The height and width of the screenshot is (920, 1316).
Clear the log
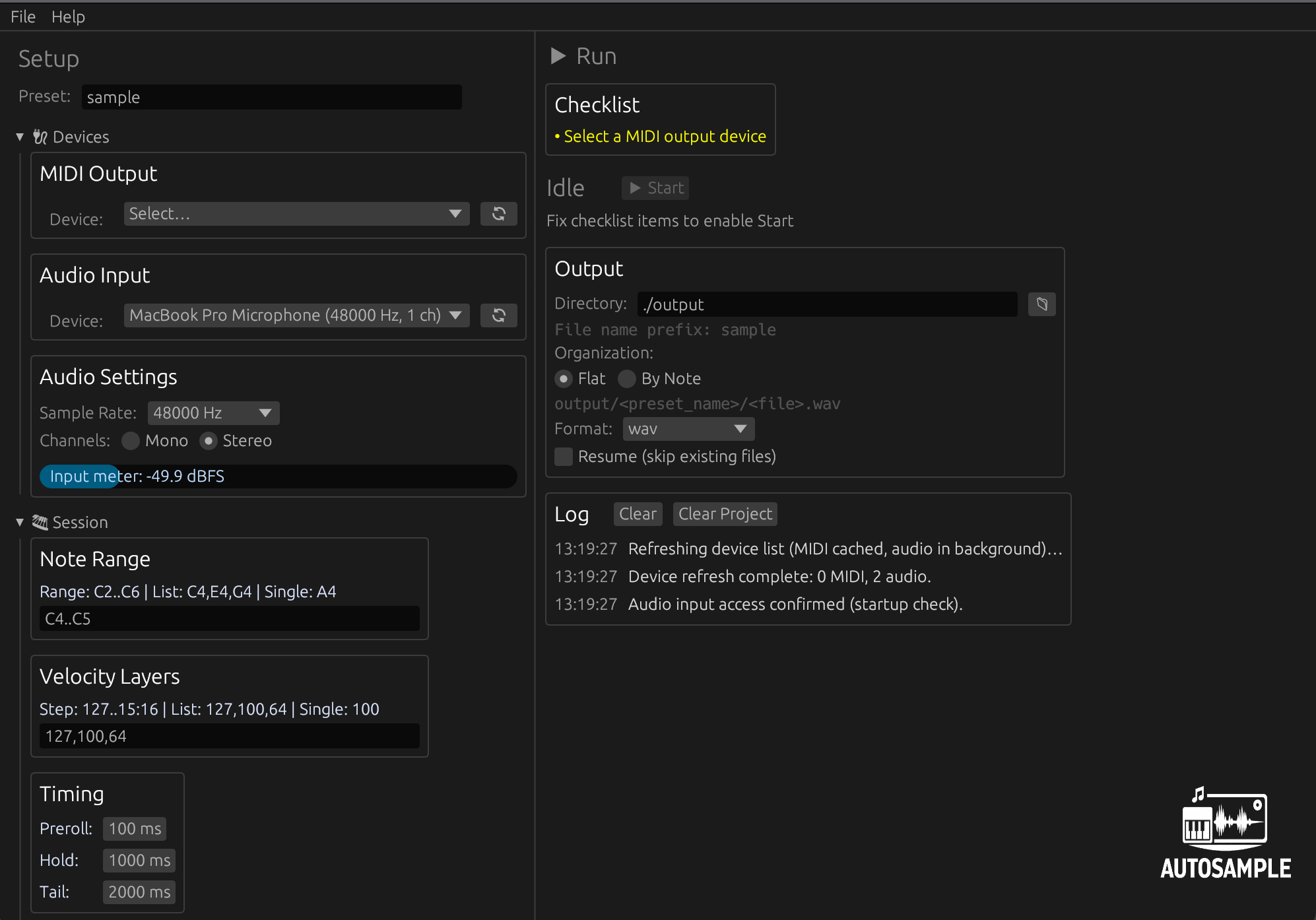coord(638,514)
